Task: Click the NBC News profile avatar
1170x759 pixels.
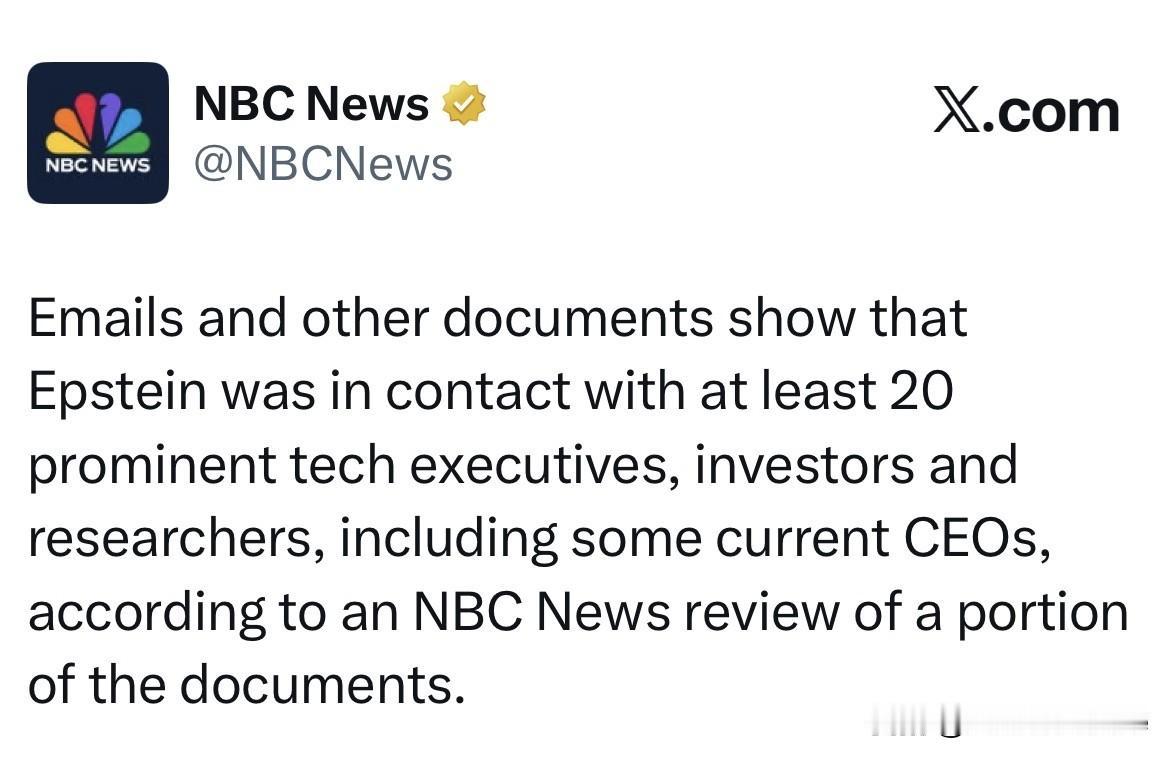Action: pos(98,133)
